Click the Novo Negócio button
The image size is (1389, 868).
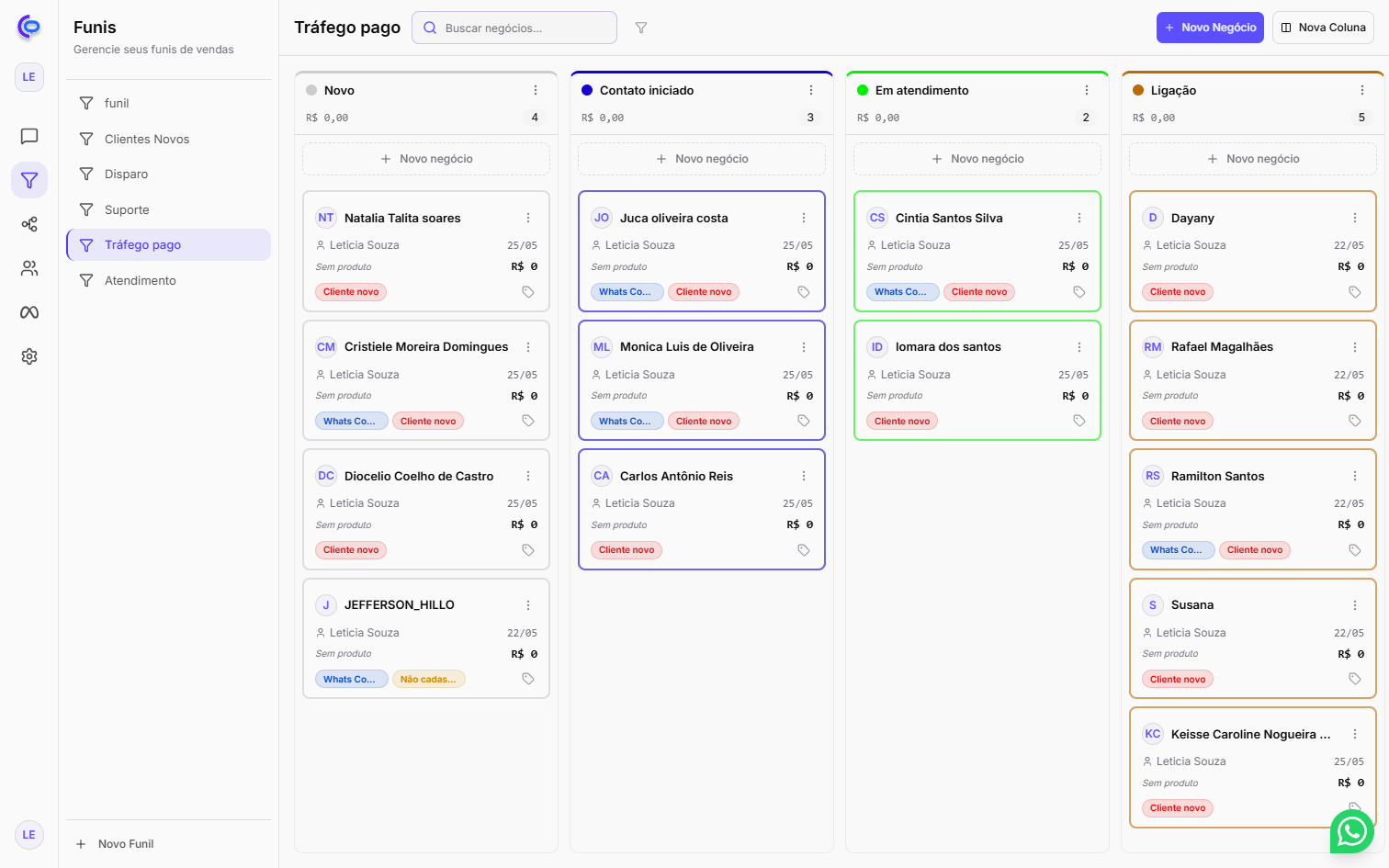click(1210, 28)
